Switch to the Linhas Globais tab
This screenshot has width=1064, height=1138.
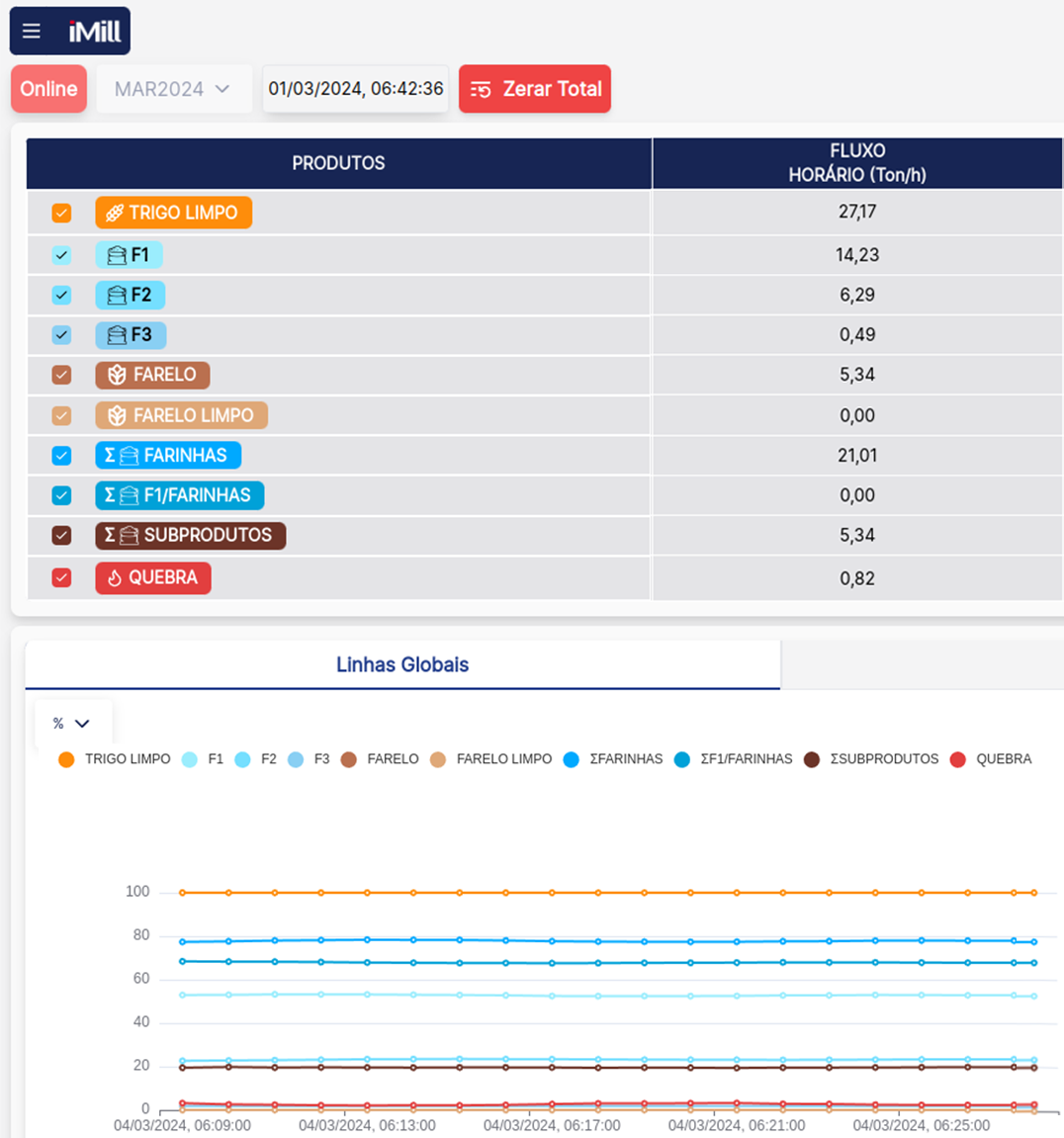[x=402, y=664]
